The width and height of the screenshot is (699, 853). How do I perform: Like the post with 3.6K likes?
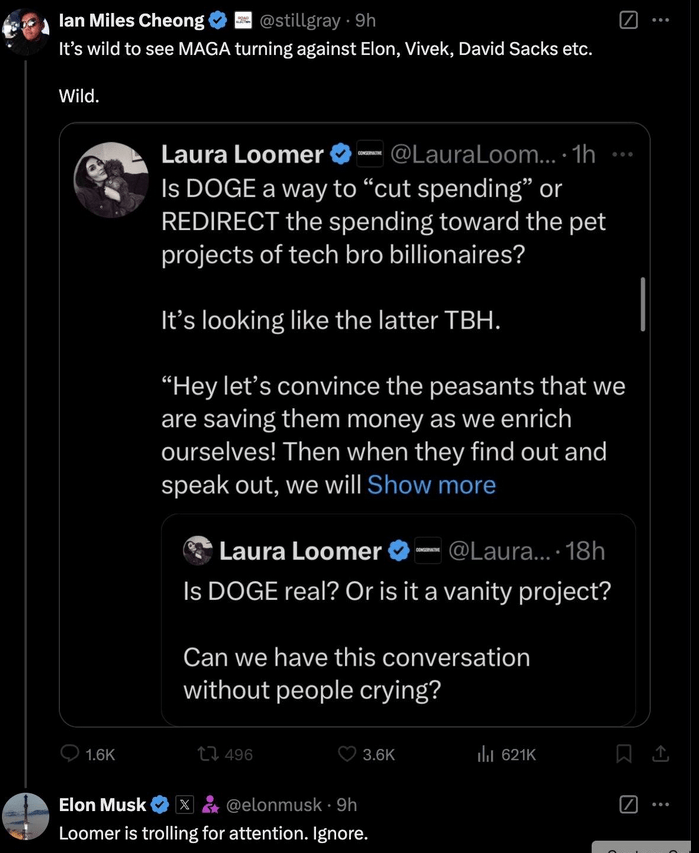point(348,754)
